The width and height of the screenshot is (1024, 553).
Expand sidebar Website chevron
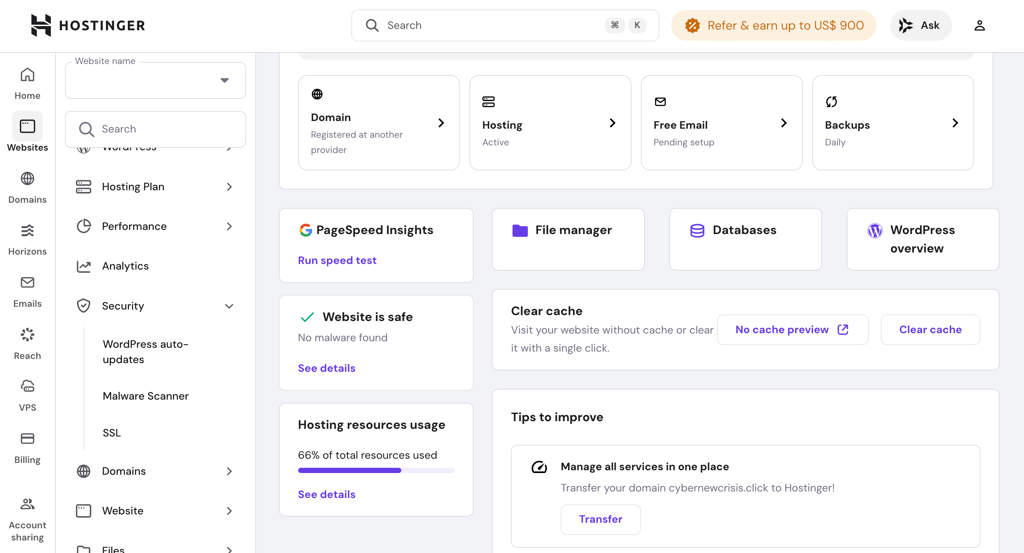coord(229,511)
